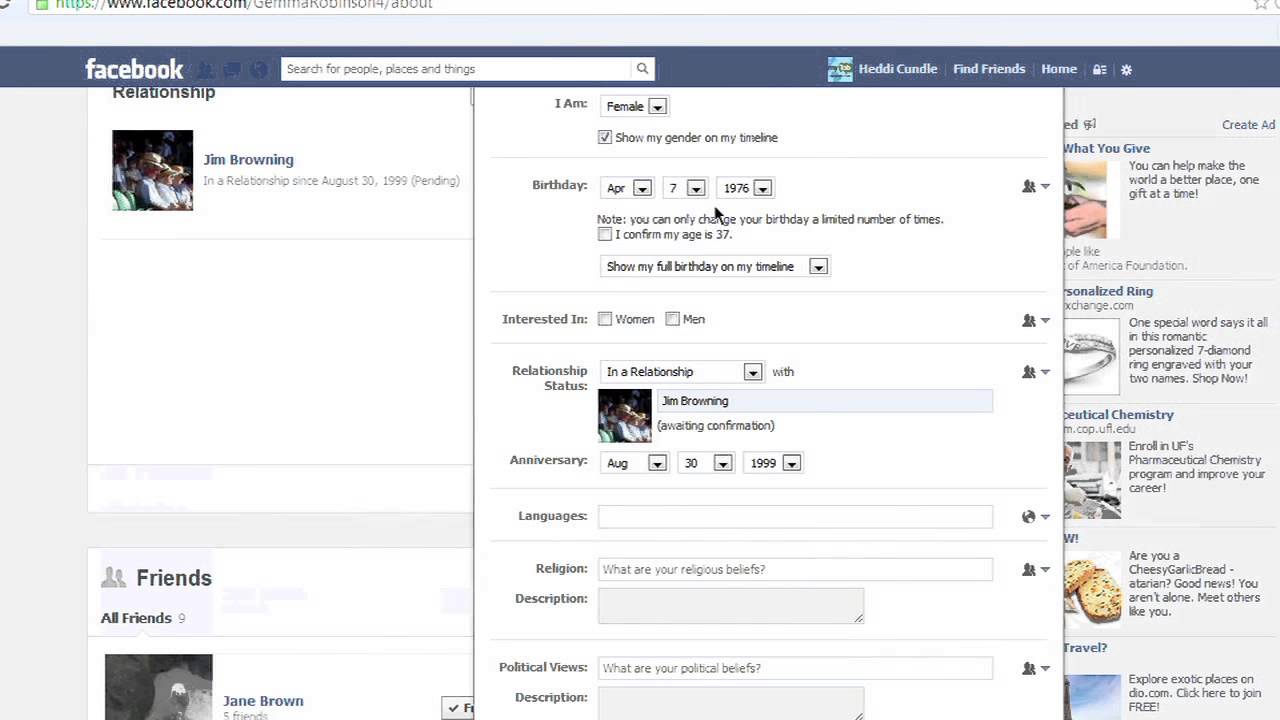
Task: Click the Create Ad link
Action: pos(1248,125)
